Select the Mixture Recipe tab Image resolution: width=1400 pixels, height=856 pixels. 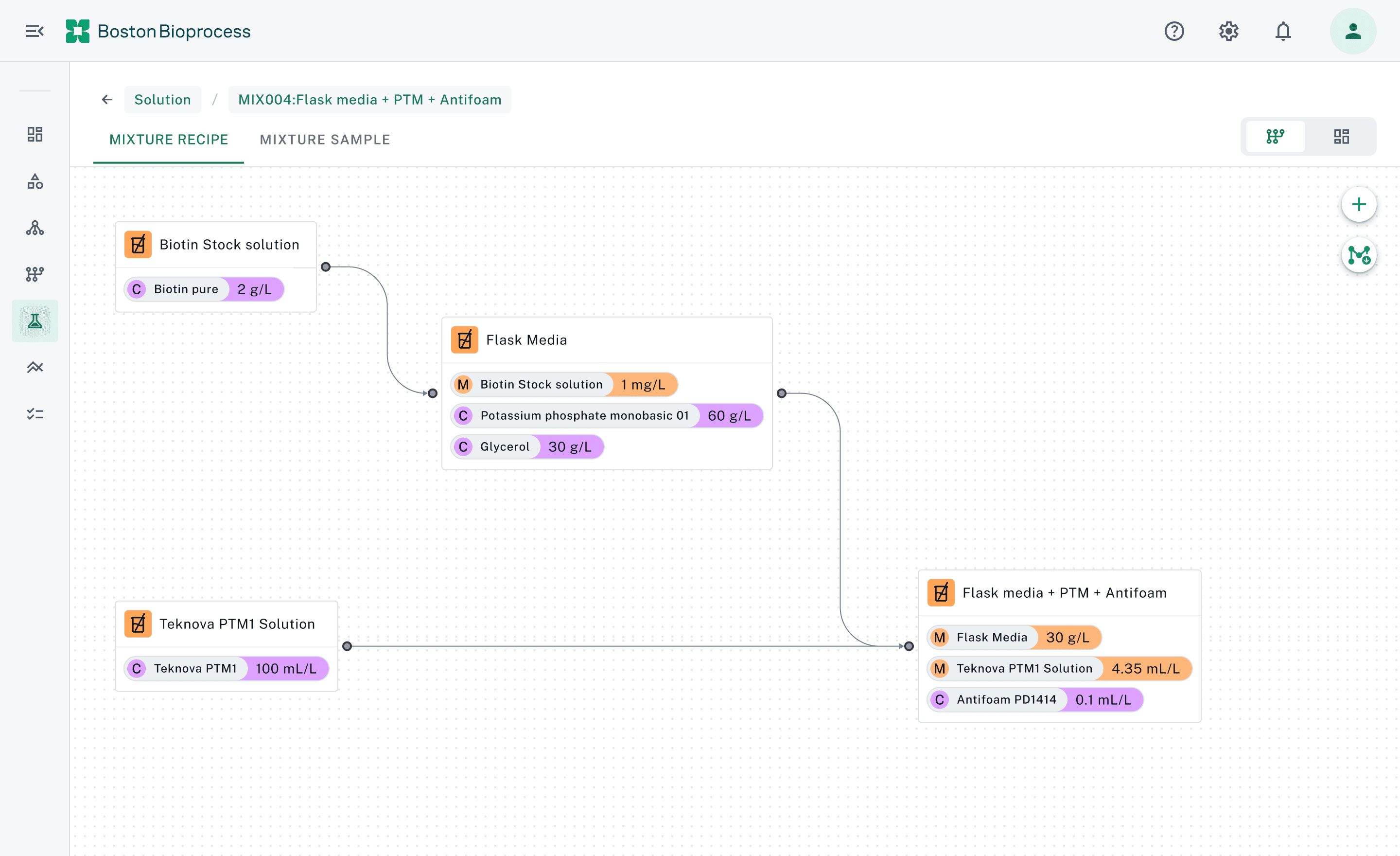(168, 140)
